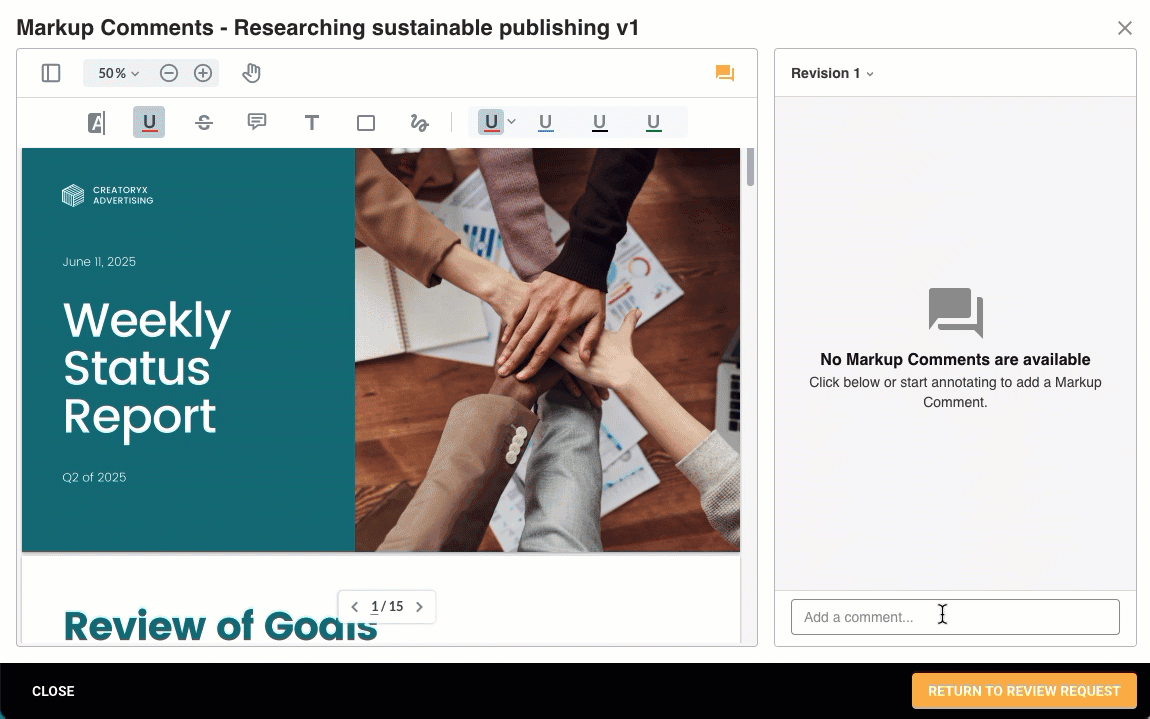
Task: Open the 50% zoom level dropdown
Action: [x=118, y=73]
